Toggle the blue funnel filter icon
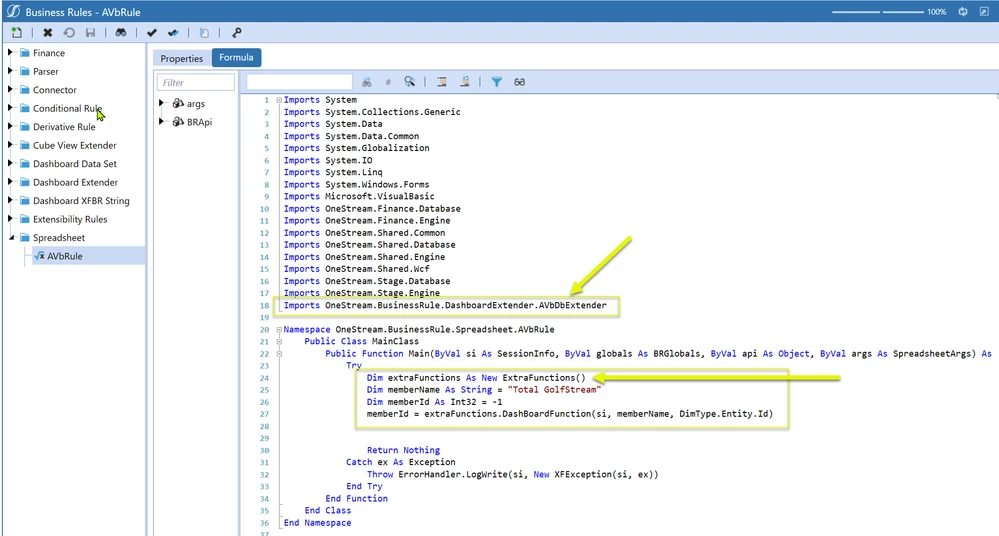Viewport: 999px width, 536px height. click(x=496, y=82)
